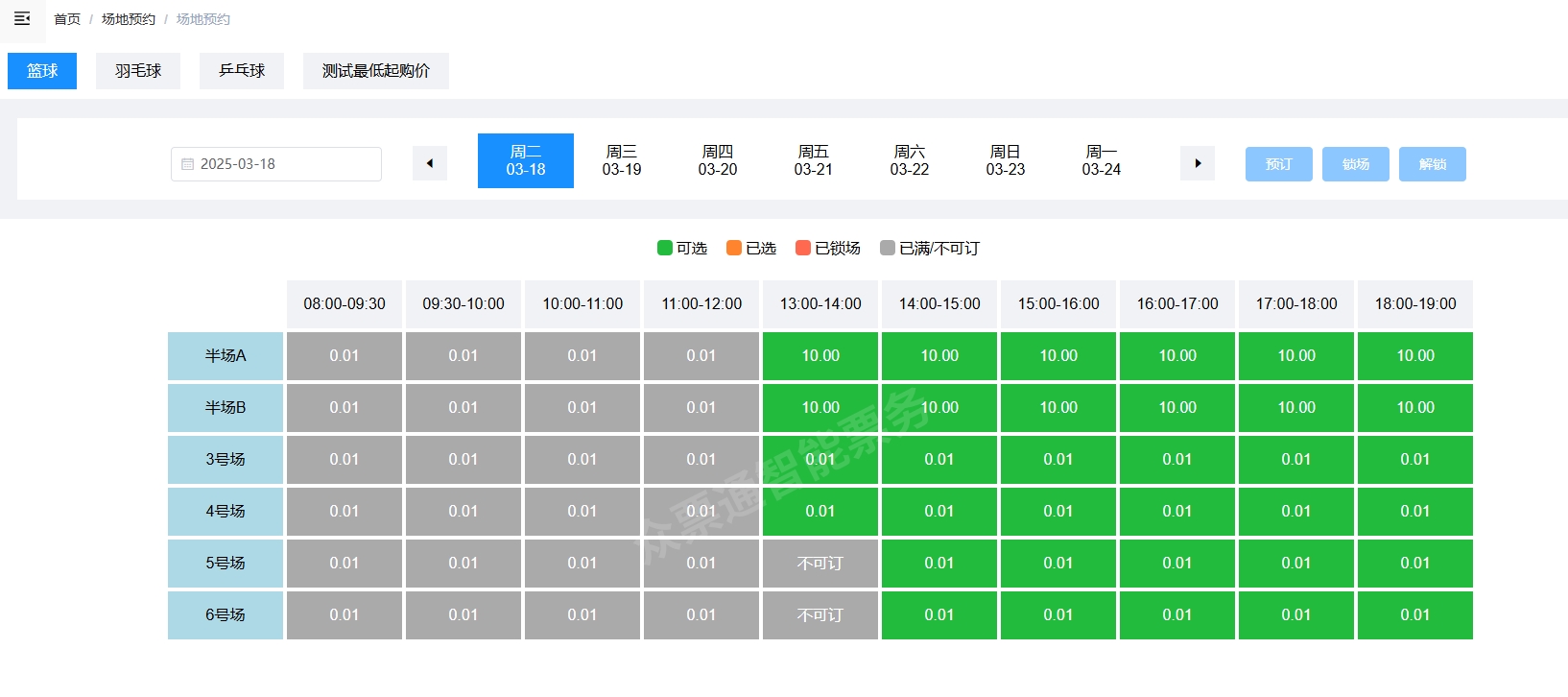The height and width of the screenshot is (697, 1568).
Task: Switch to 篮球 tab
Action: 42,71
